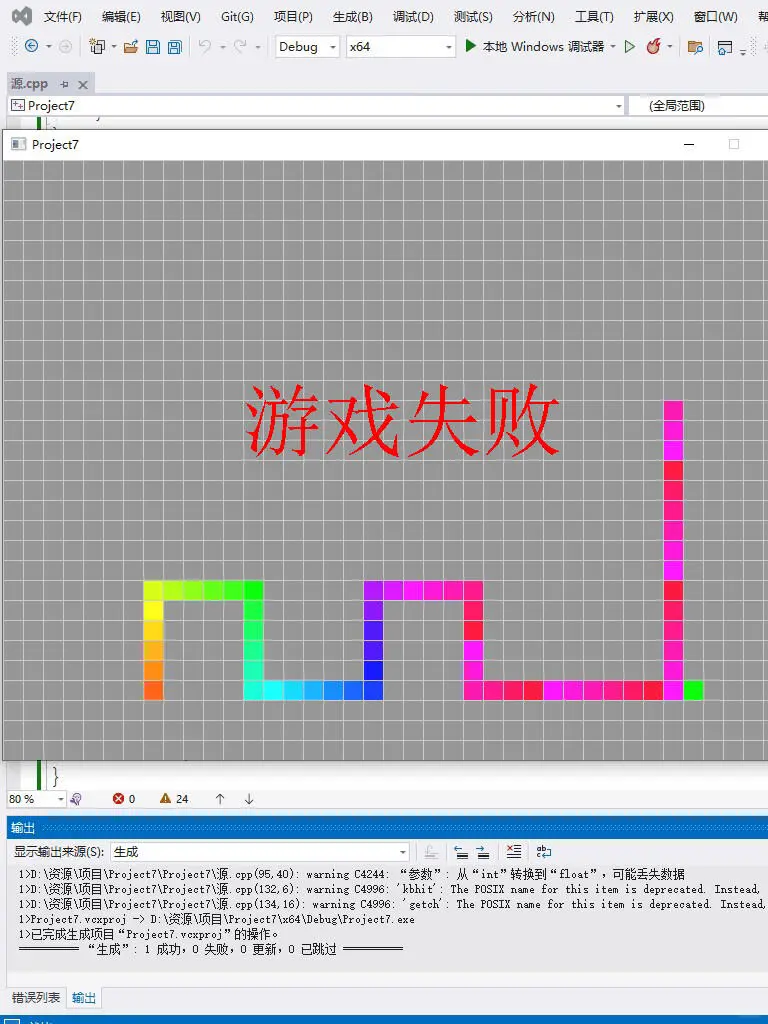Open the 显示输出来源 生成 dropdown
The image size is (768, 1024).
tap(260, 852)
